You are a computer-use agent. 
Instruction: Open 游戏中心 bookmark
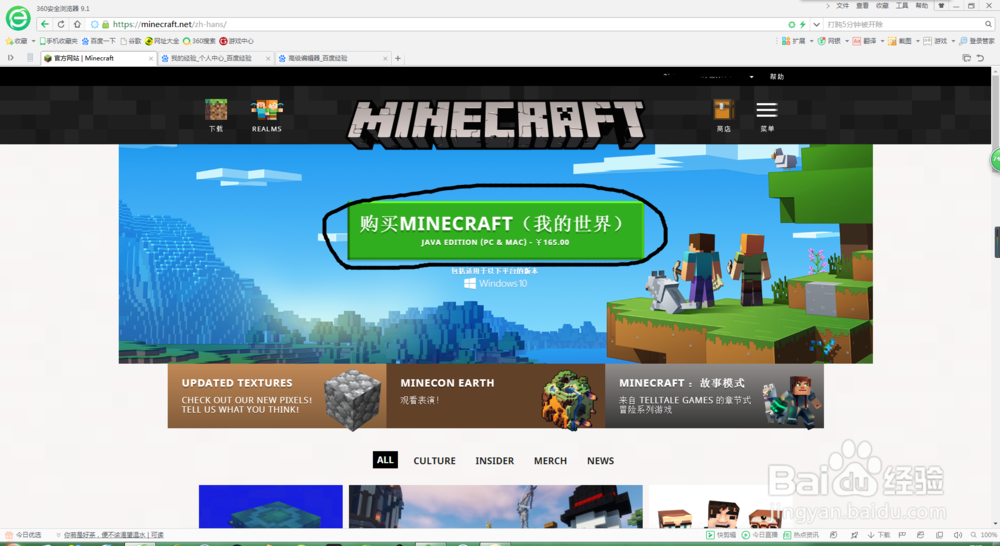click(x=237, y=41)
